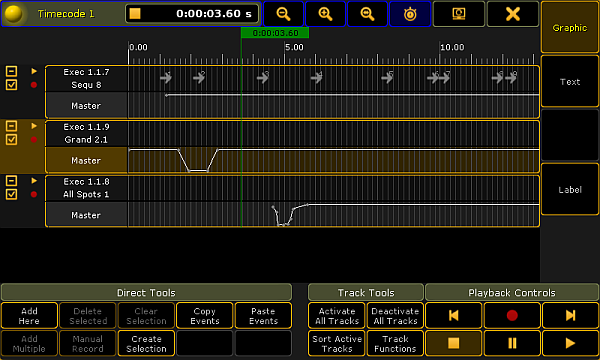The image size is (600, 360).
Task: Switch to the Label view tab
Action: pyautogui.click(x=570, y=189)
